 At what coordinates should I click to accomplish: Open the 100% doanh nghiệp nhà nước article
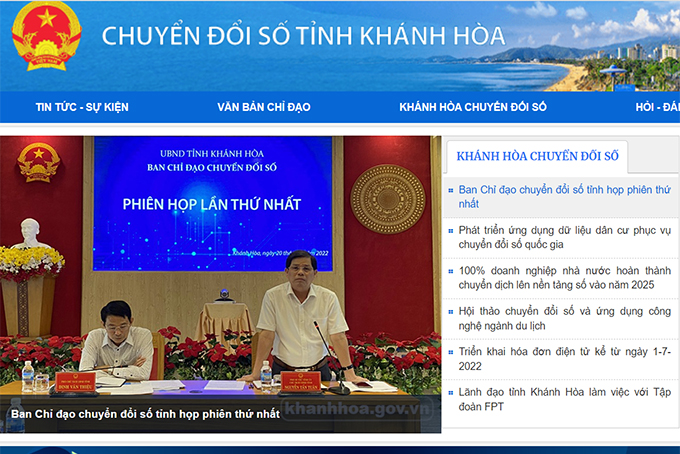pyautogui.click(x=564, y=278)
